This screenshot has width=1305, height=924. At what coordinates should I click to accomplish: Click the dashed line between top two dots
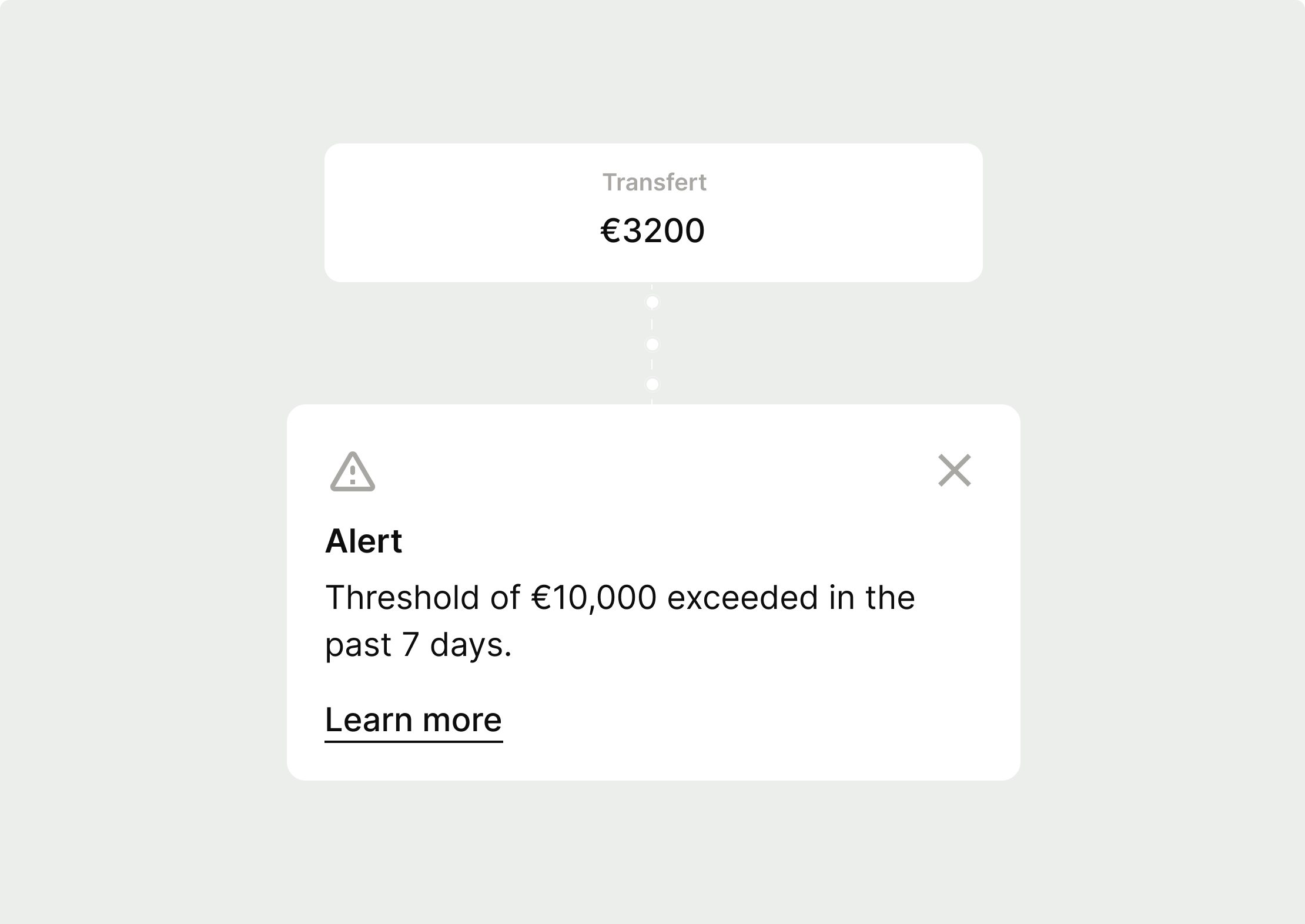pyautogui.click(x=652, y=324)
